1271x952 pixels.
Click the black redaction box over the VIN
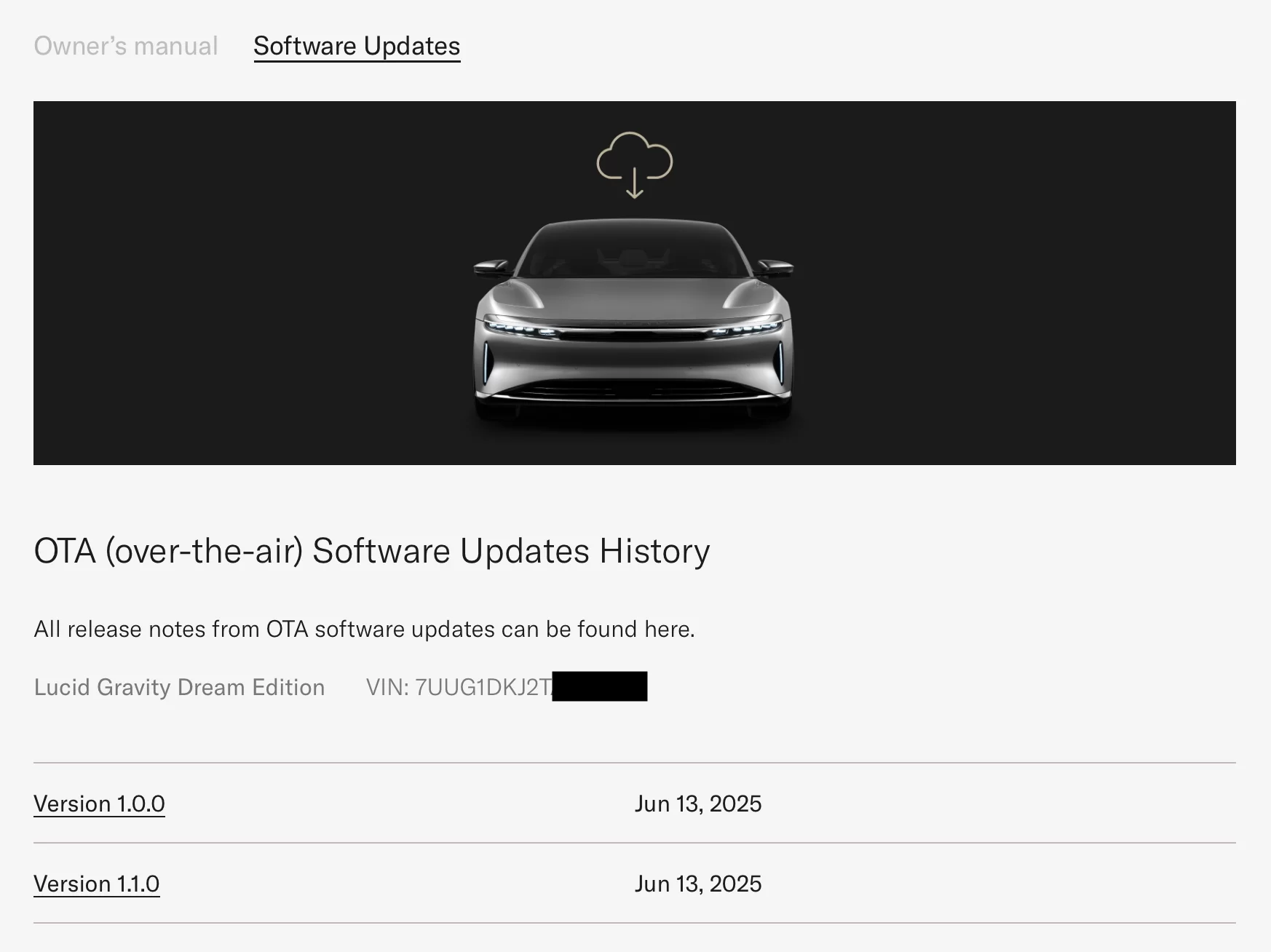[x=600, y=686]
